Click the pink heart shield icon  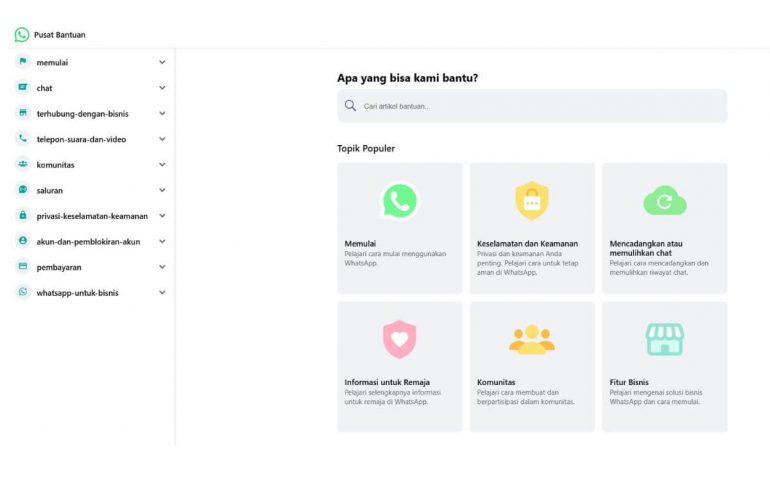point(400,339)
